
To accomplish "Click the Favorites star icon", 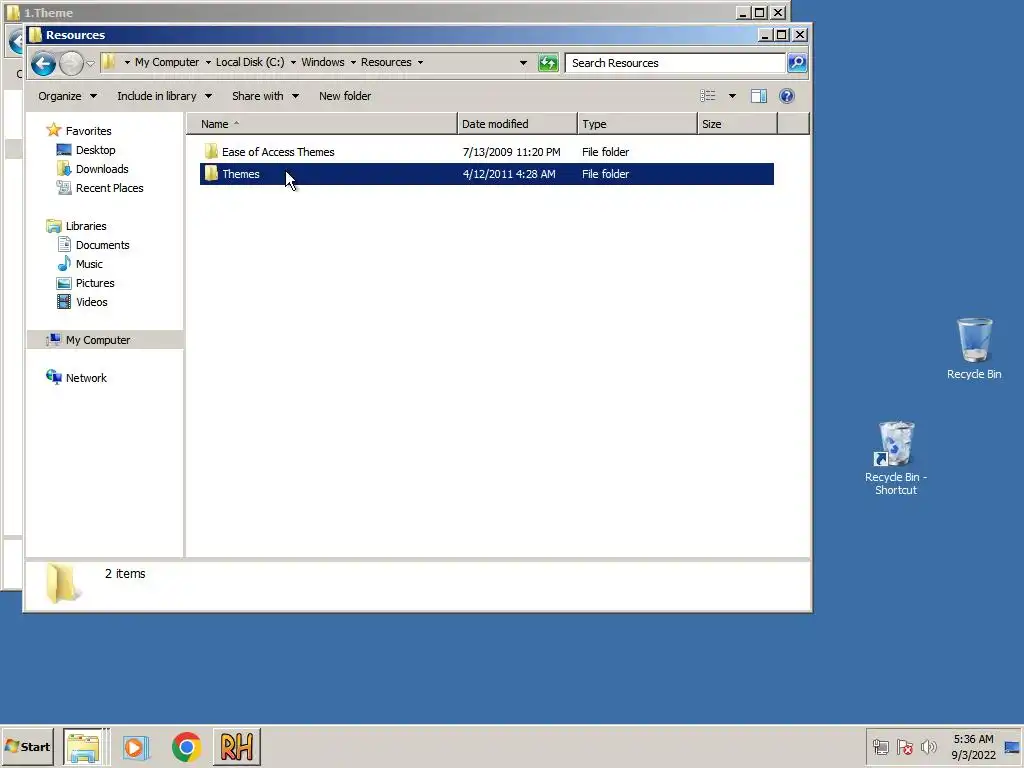I will 54,130.
